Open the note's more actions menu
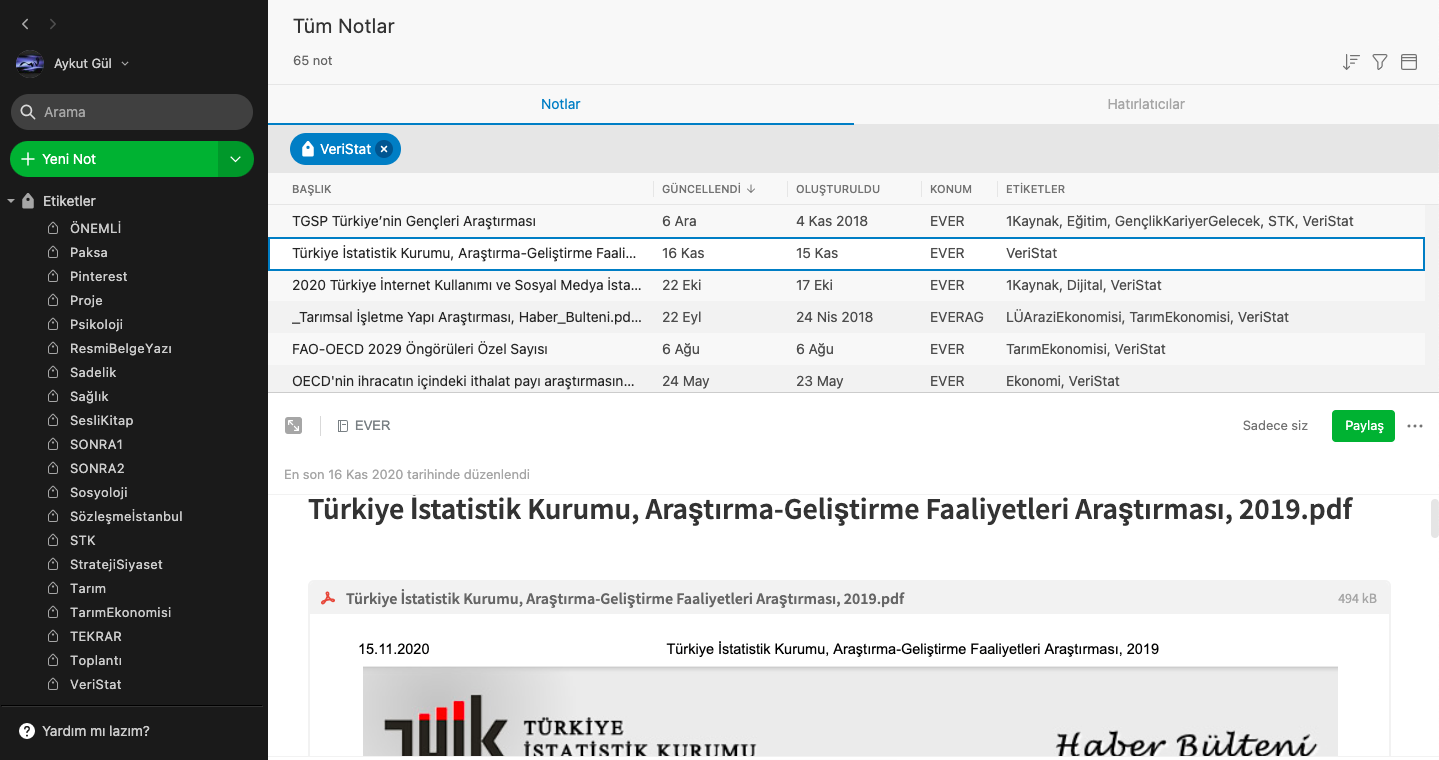The height and width of the screenshot is (760, 1439). point(1414,425)
